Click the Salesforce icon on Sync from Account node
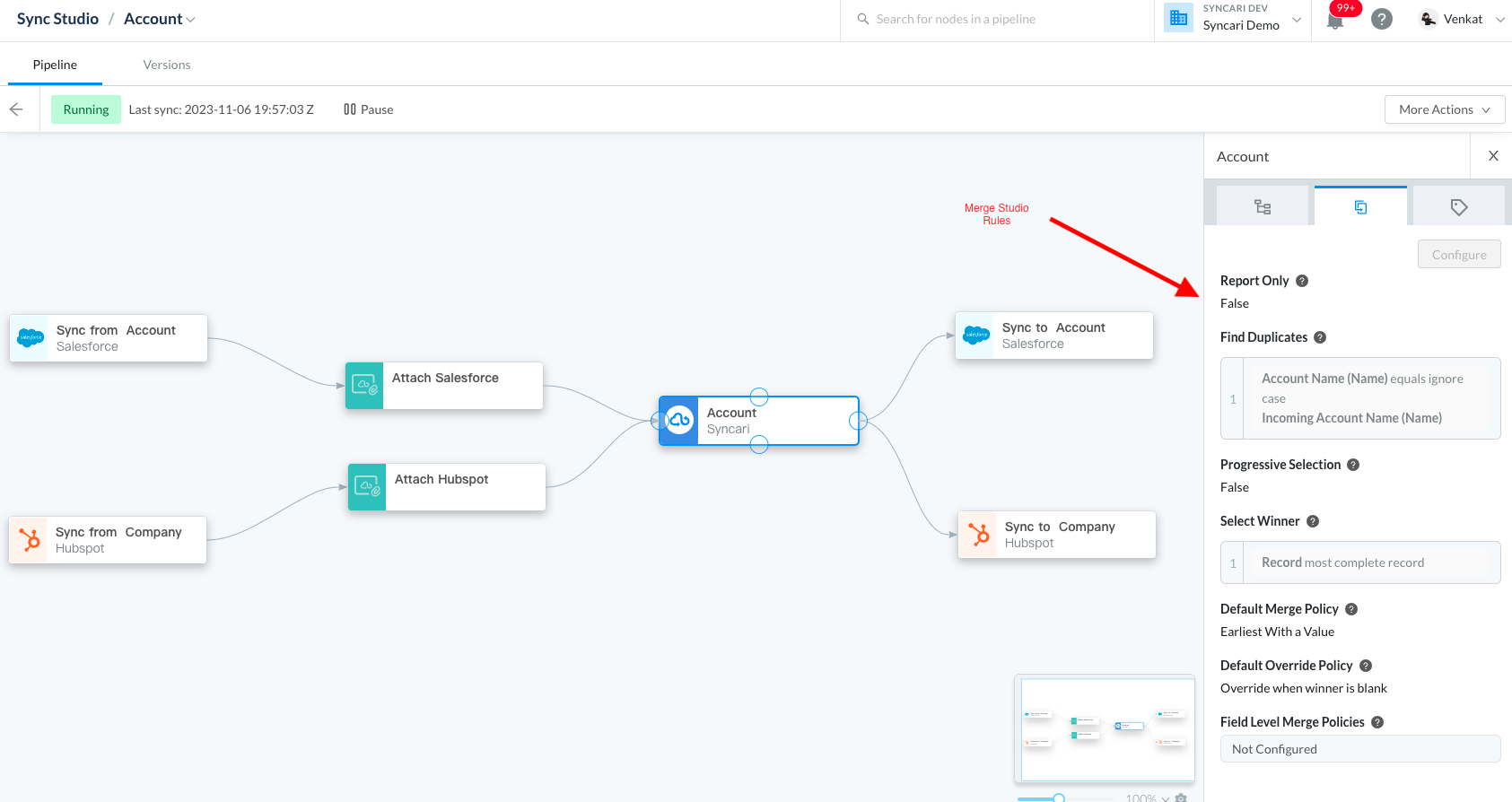 coord(31,338)
